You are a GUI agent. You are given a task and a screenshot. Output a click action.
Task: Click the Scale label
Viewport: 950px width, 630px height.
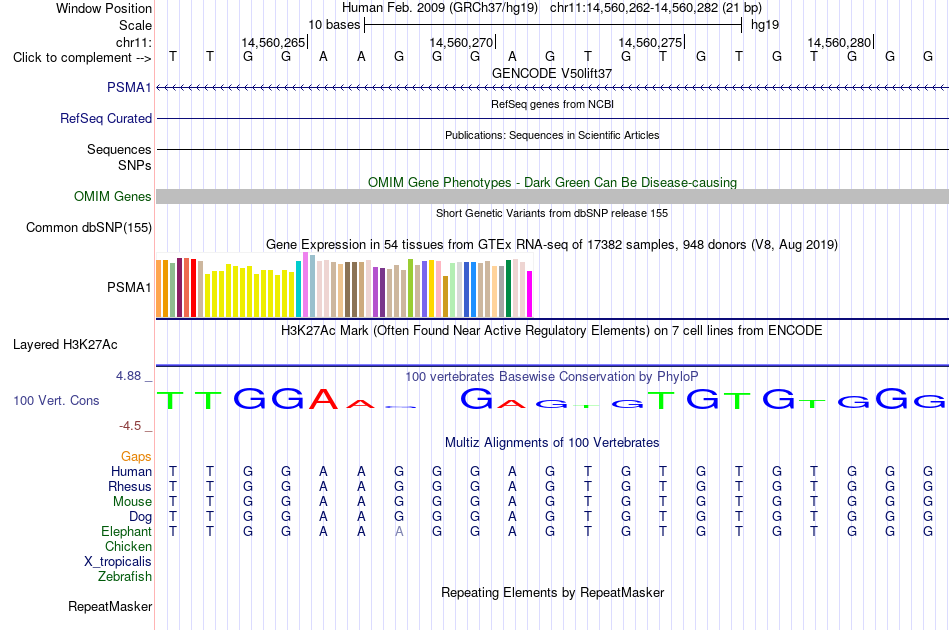(135, 25)
